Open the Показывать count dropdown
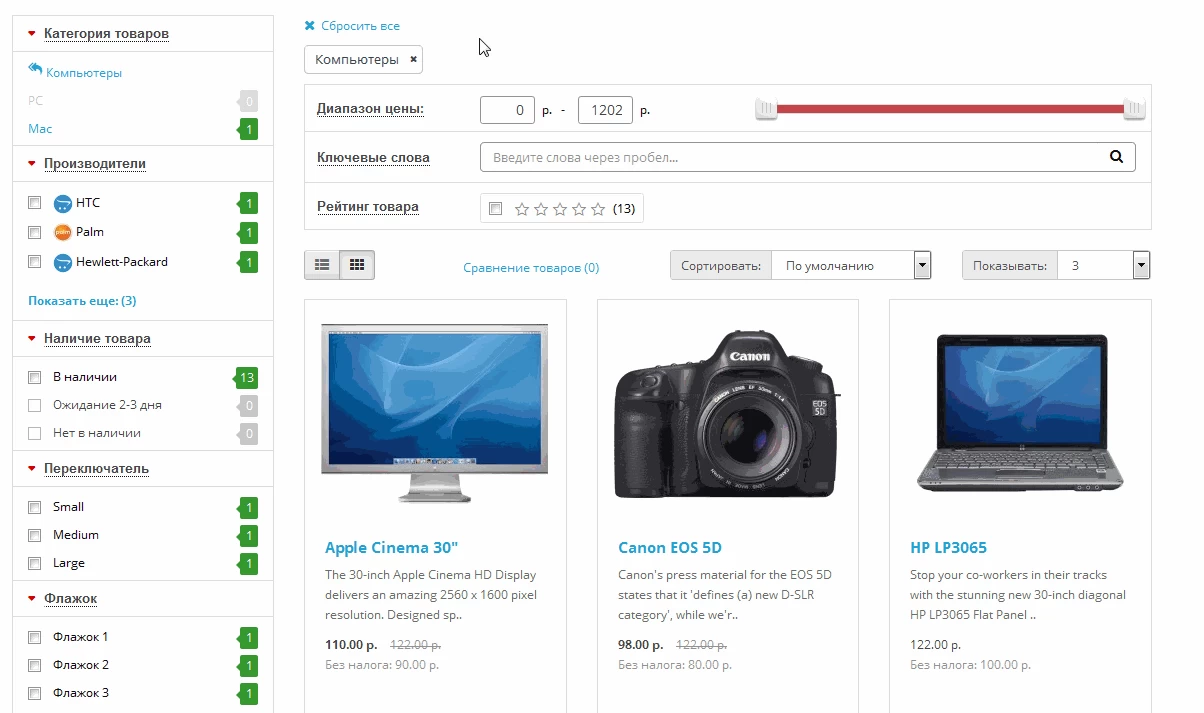Viewport: 1204px width, 713px height. coord(1103,266)
